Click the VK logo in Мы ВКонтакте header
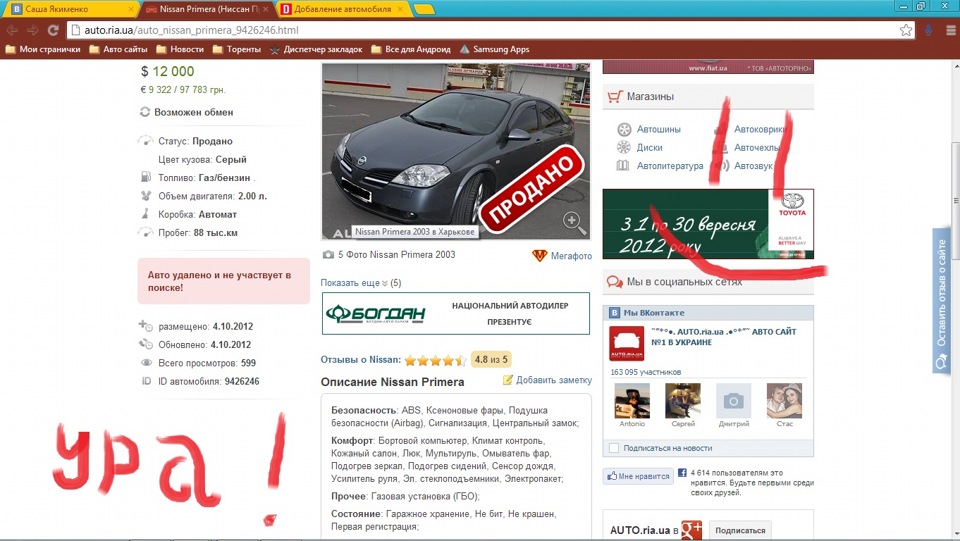Viewport: 960px width, 541px height. [614, 313]
